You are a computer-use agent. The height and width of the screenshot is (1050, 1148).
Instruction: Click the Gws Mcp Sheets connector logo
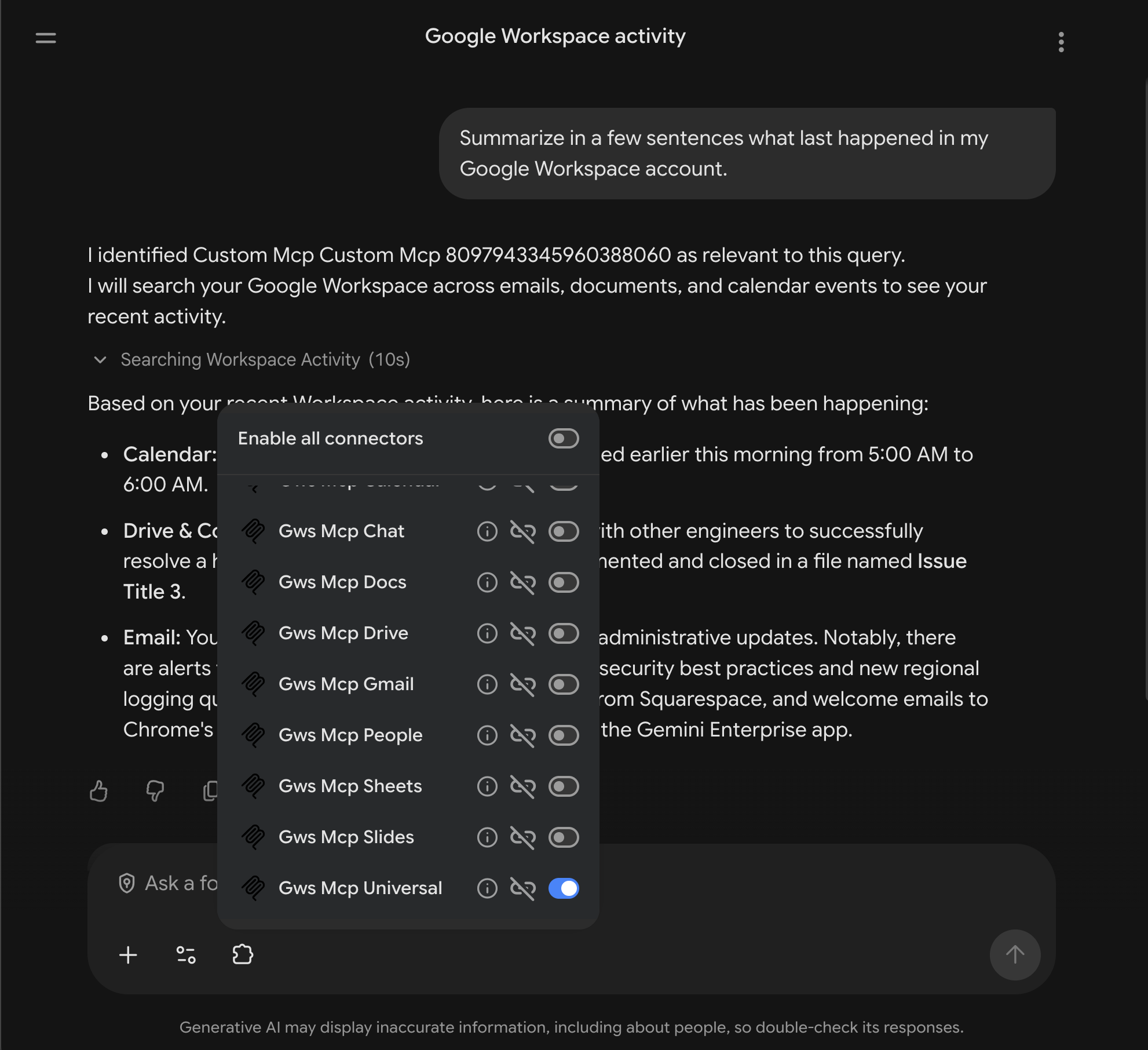[x=253, y=786]
